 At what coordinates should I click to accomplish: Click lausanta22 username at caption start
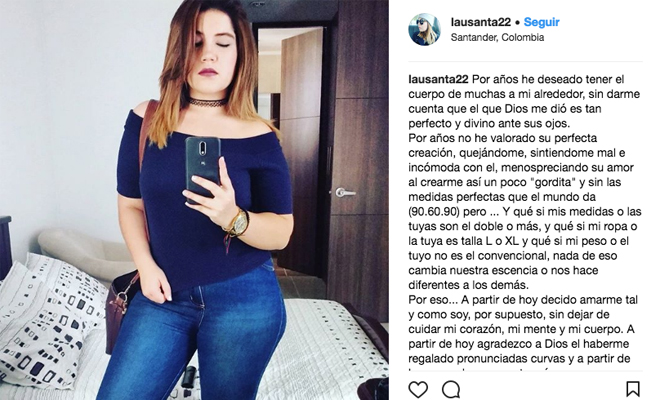point(438,79)
